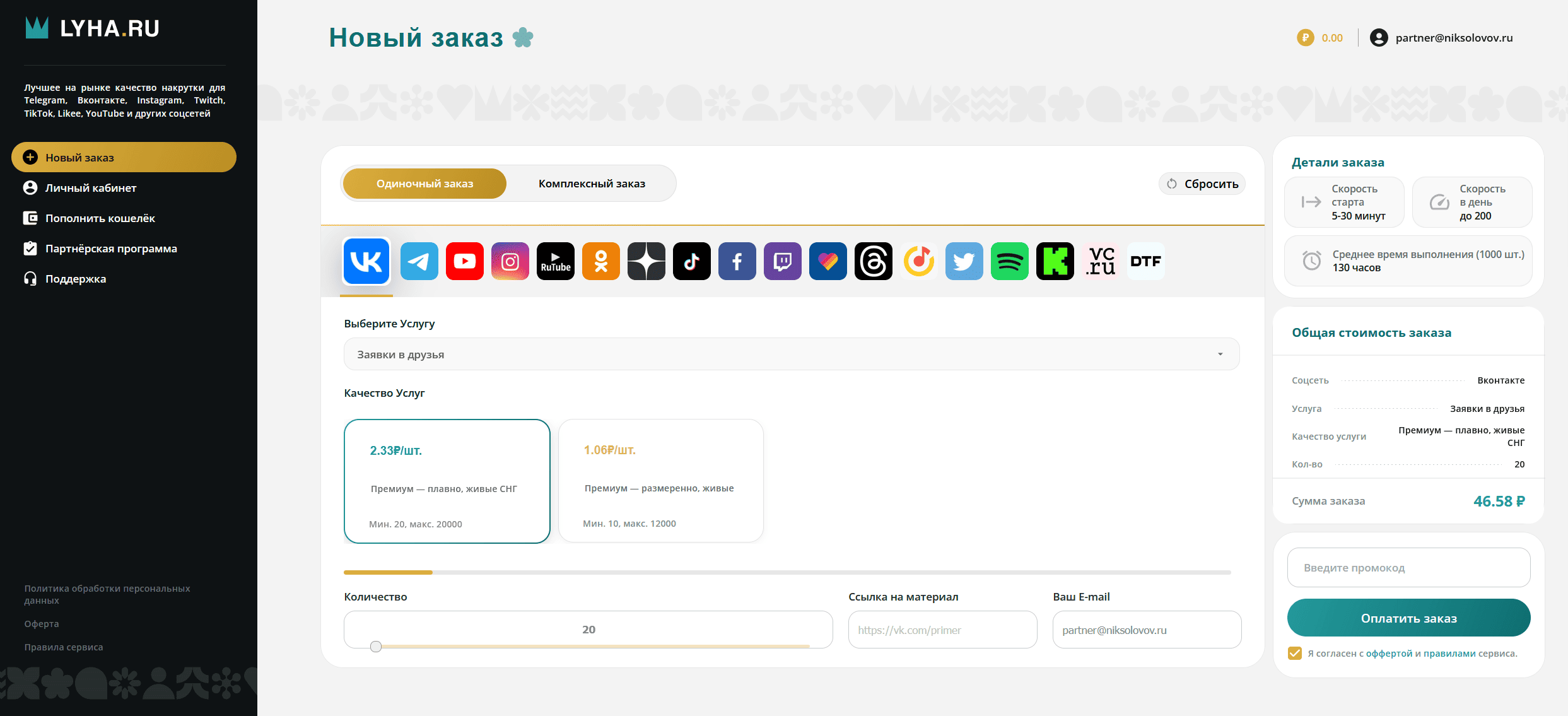Select the Threads icon

pyautogui.click(x=874, y=261)
